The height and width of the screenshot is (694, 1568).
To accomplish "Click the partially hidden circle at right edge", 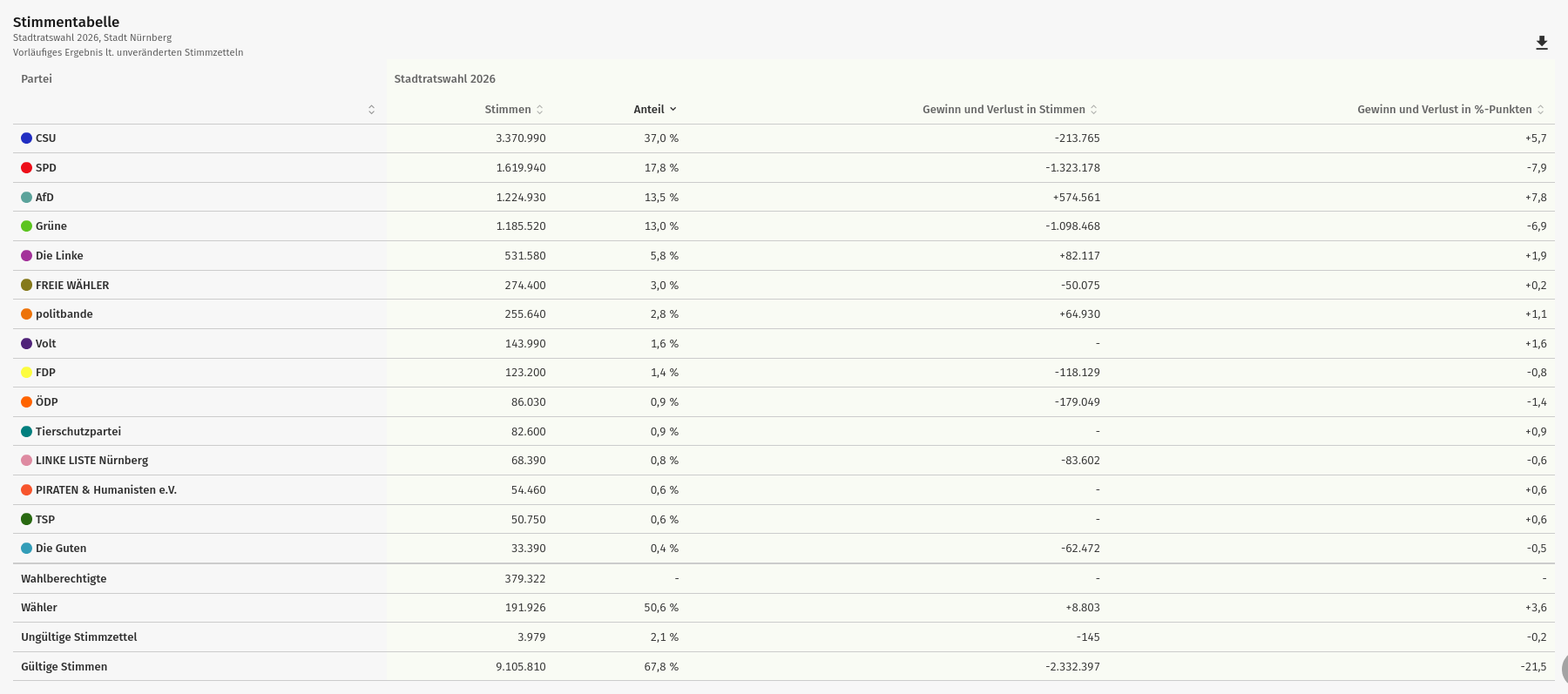I will (1564, 669).
